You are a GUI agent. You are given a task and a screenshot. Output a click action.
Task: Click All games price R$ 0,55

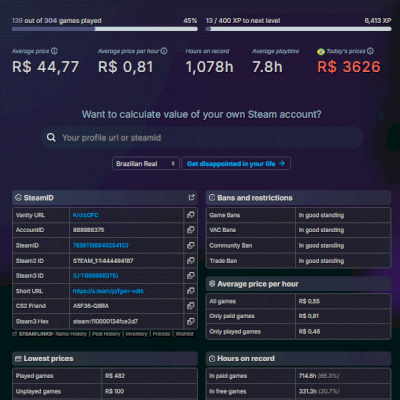pos(309,301)
